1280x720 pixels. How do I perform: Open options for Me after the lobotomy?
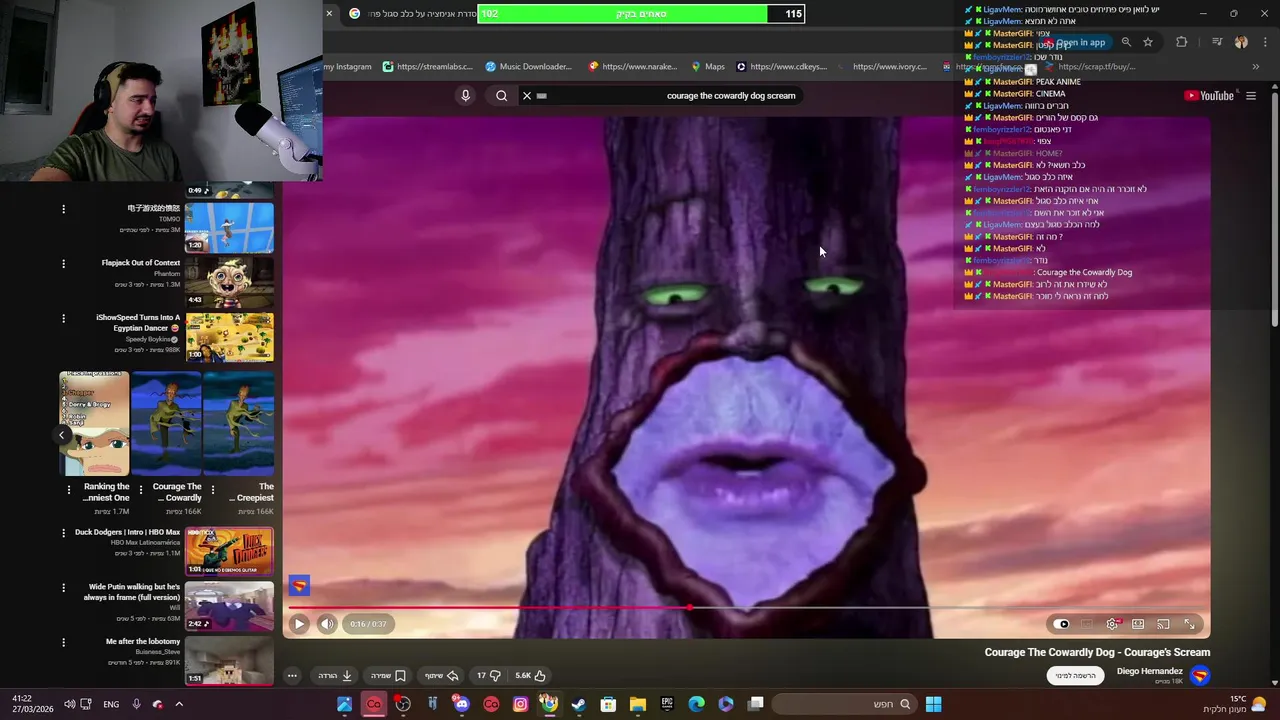63,643
